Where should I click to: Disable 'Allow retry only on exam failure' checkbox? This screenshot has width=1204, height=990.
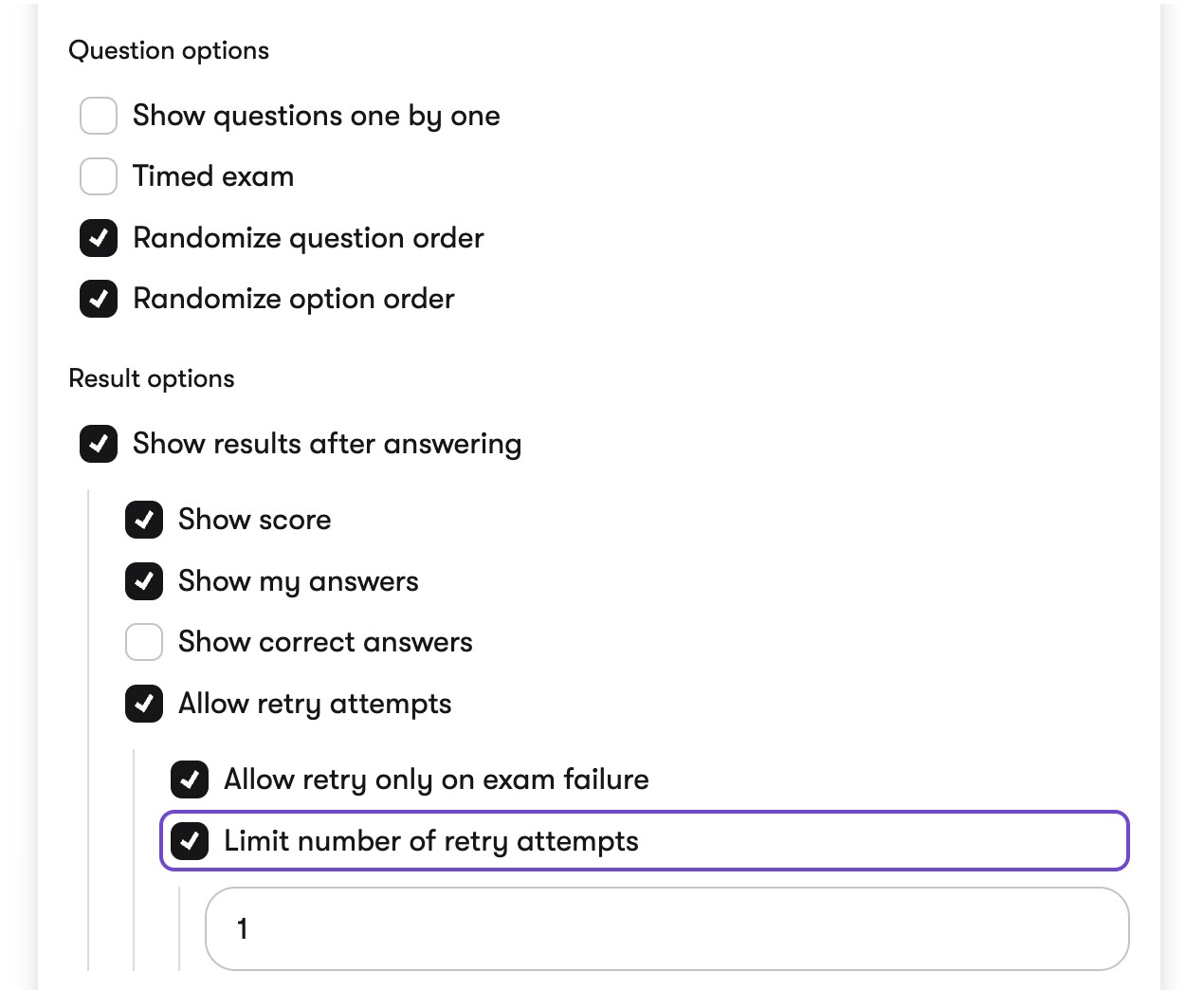pos(190,779)
